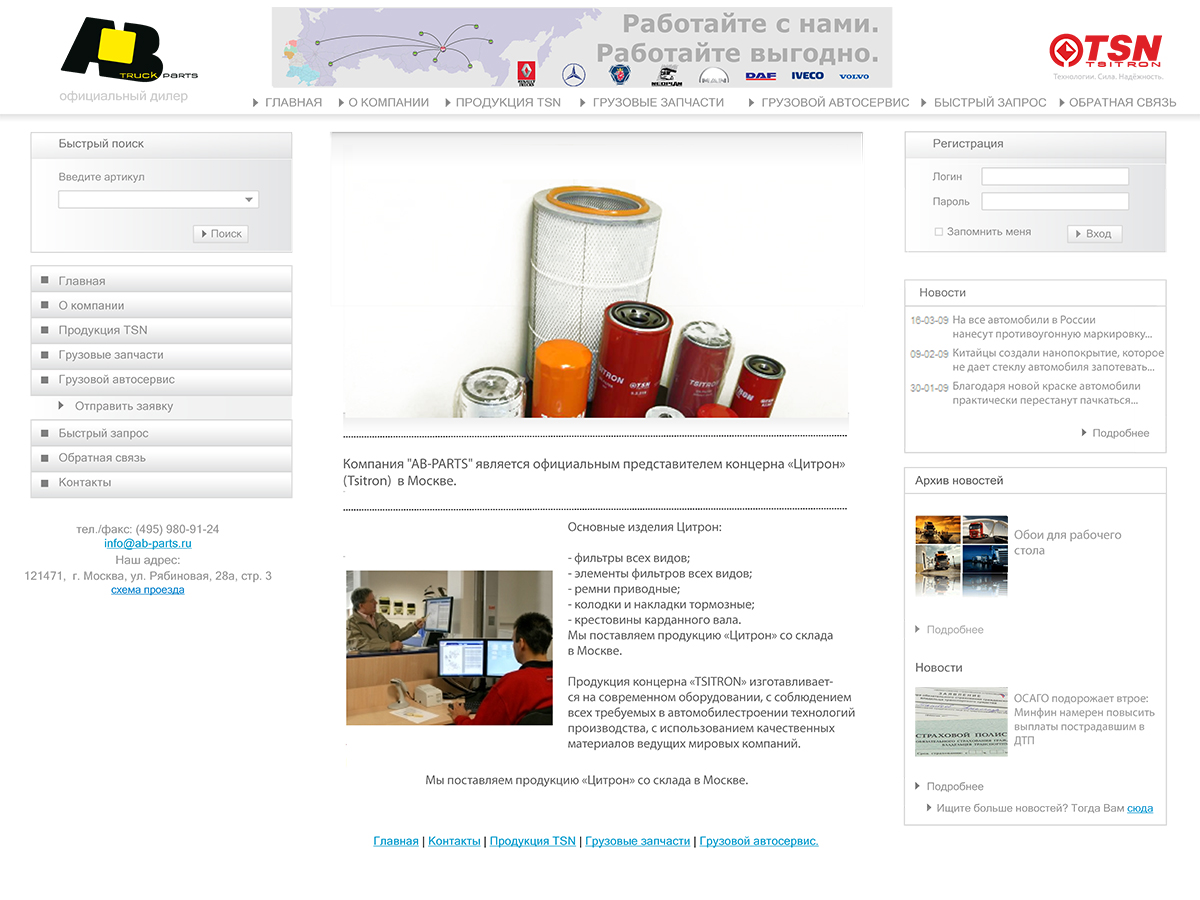Click footer link Продукция TSN
The height and width of the screenshot is (900, 1200).
point(533,842)
